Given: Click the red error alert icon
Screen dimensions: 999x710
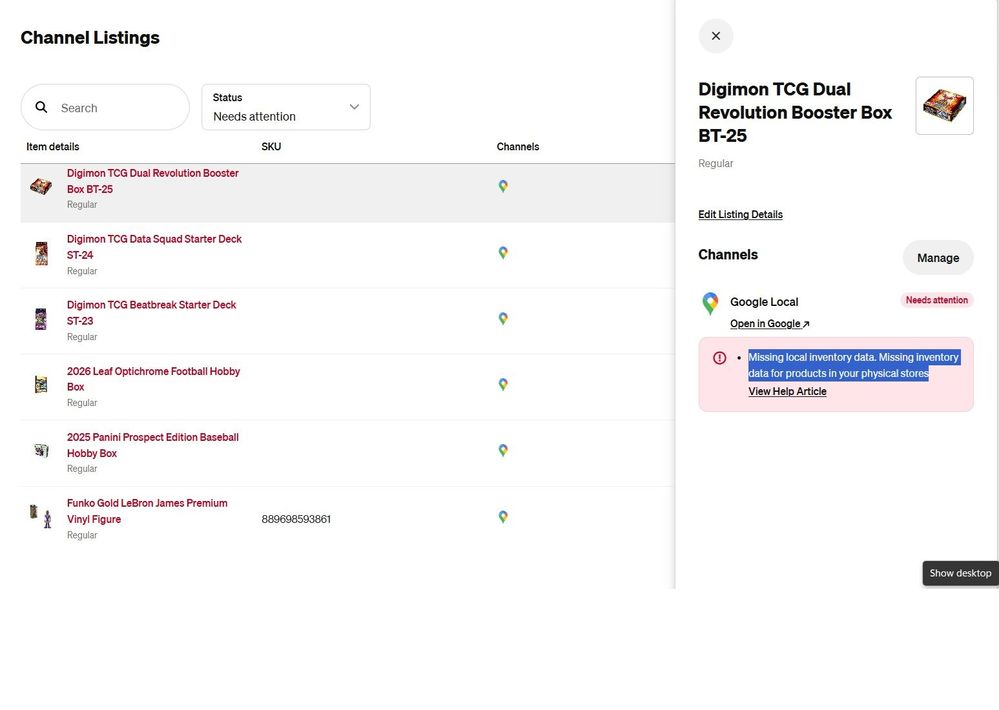Looking at the screenshot, I should [719, 358].
